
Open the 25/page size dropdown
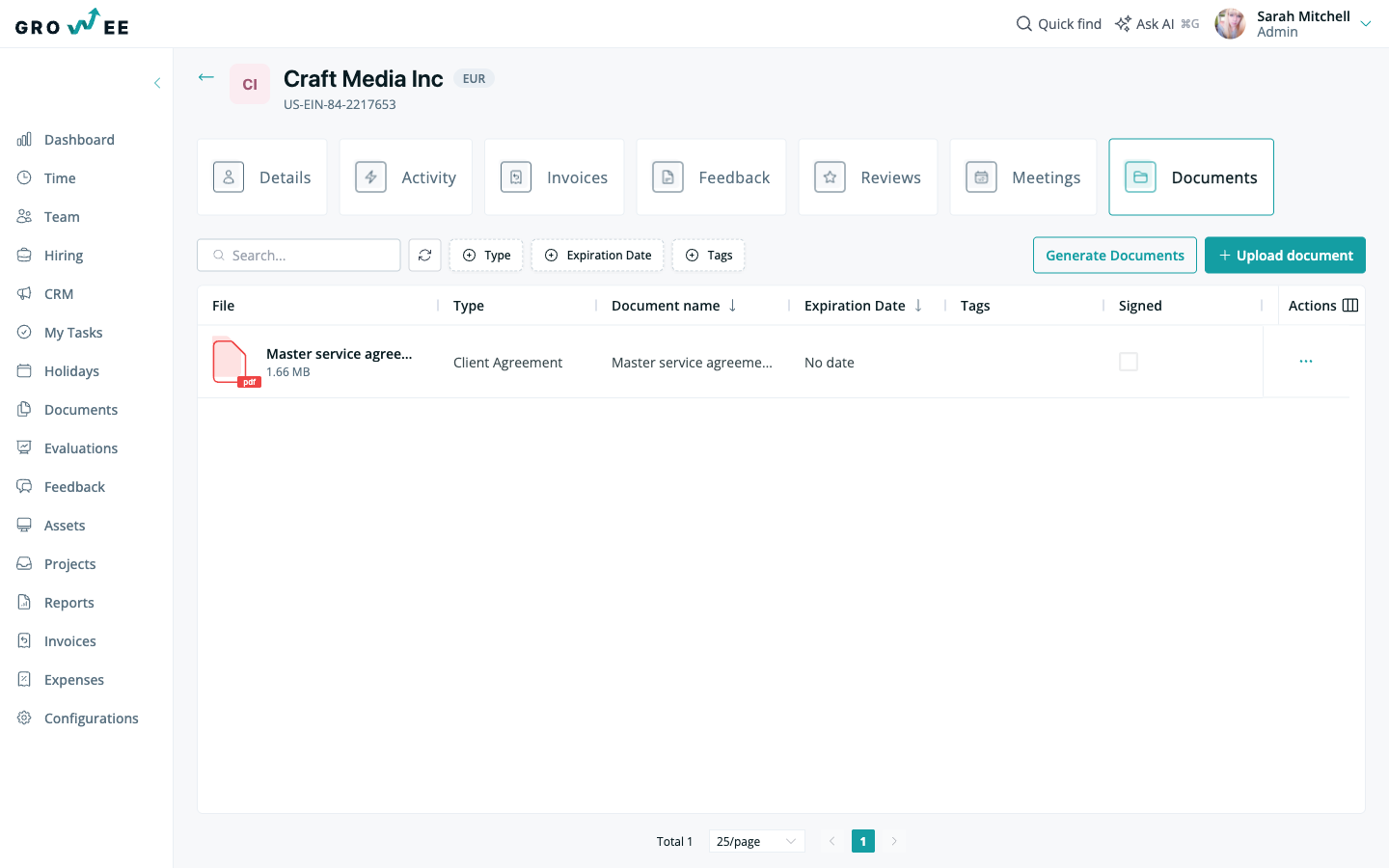[x=756, y=841]
